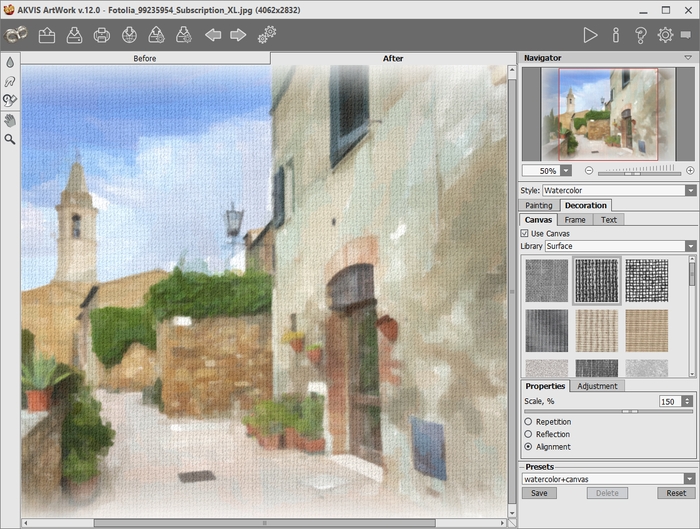Click the Save preset button
The image size is (700, 529).
[x=538, y=493]
